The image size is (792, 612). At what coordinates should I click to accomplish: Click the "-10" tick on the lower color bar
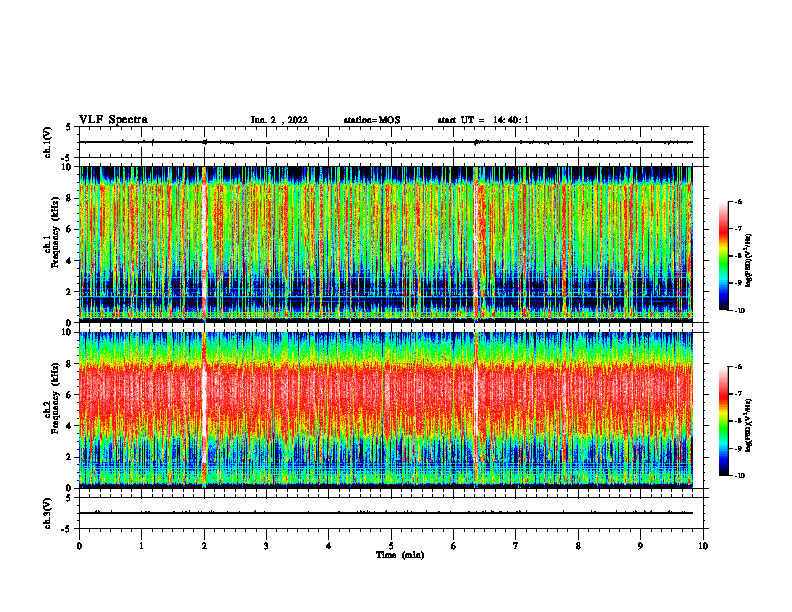click(740, 476)
